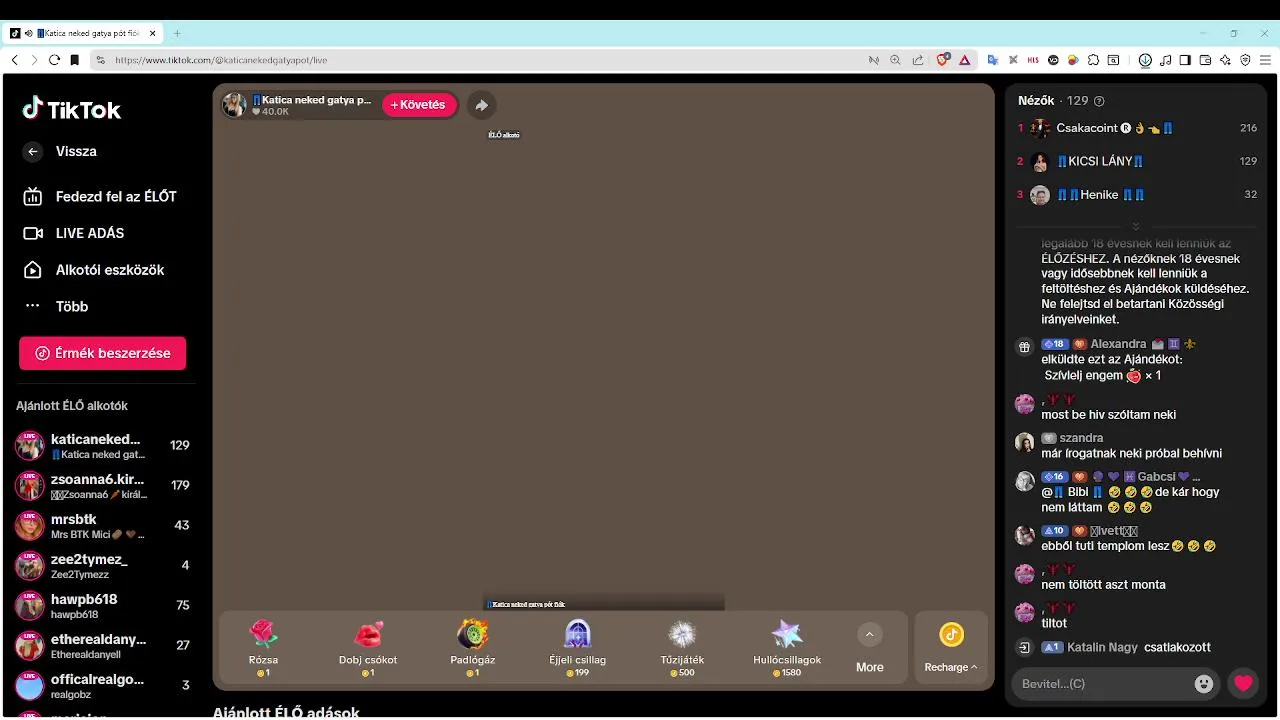The image size is (1280, 720).
Task: Open the browser hamburger menu
Action: click(x=1265, y=60)
